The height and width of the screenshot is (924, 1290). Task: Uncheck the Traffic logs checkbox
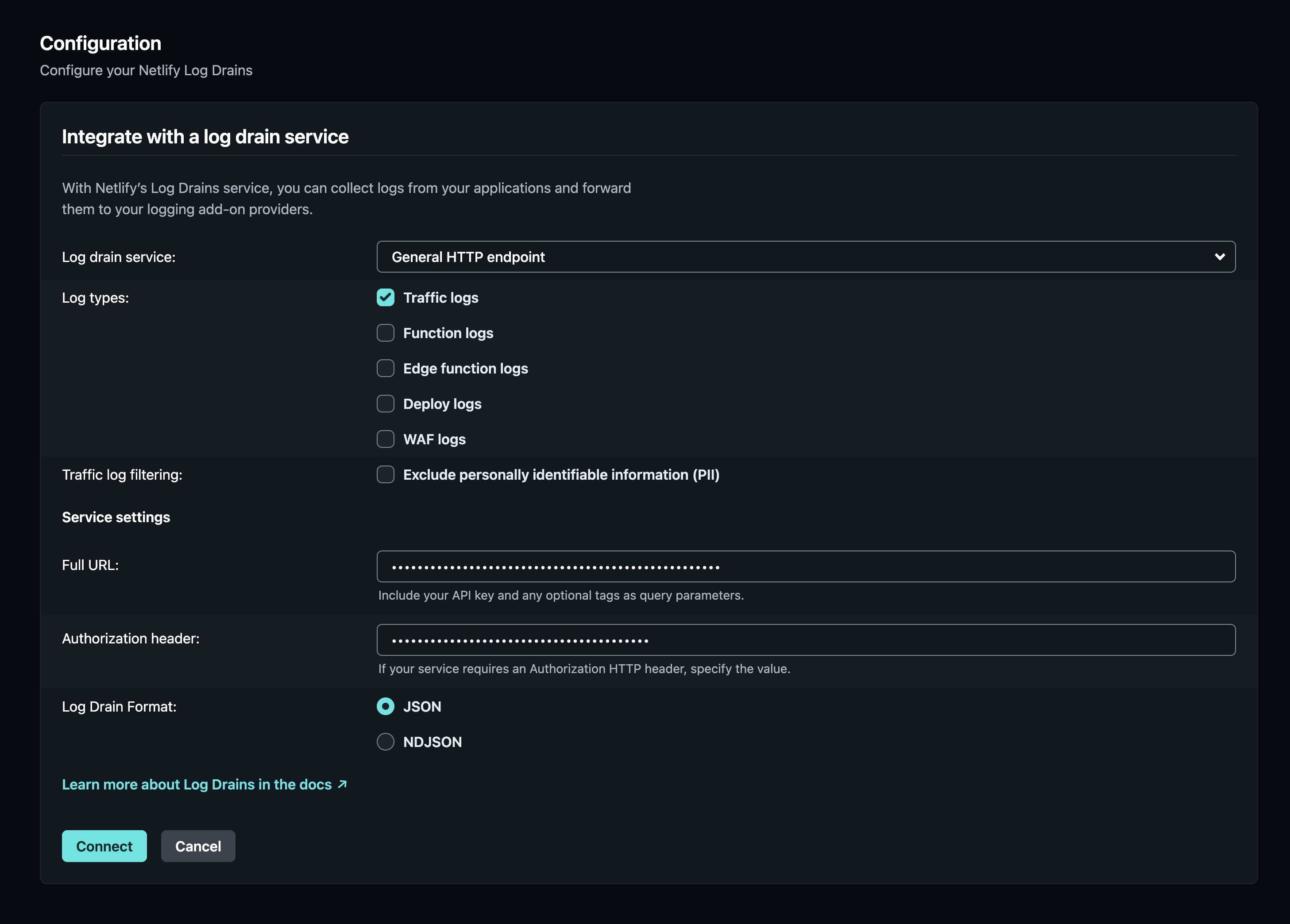(x=385, y=297)
